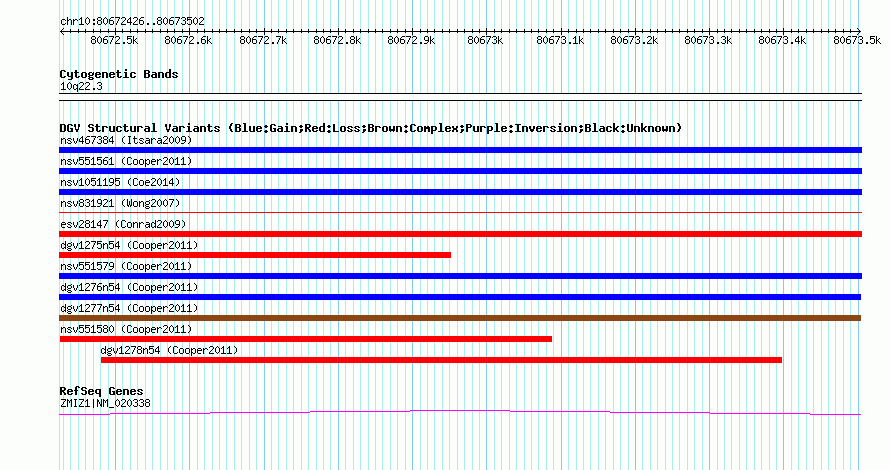Open the dgv1275n54 (Cooper2011) label
Image resolution: width=890 pixels, height=470 pixels.
tap(129, 245)
